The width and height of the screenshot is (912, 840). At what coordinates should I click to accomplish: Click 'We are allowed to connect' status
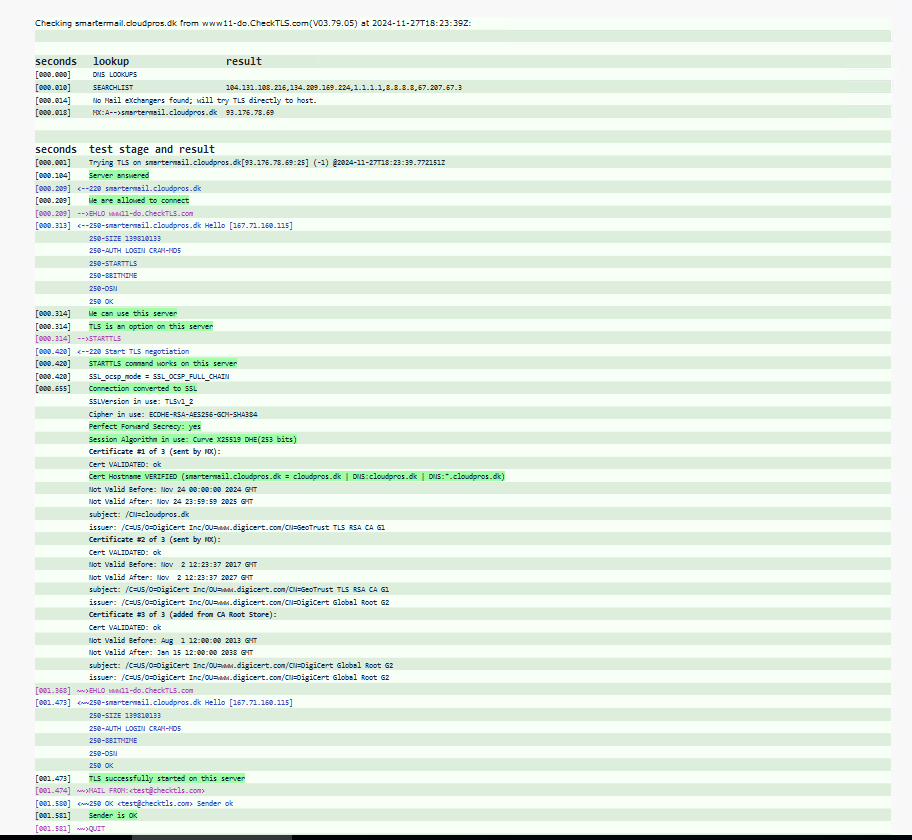(x=138, y=200)
